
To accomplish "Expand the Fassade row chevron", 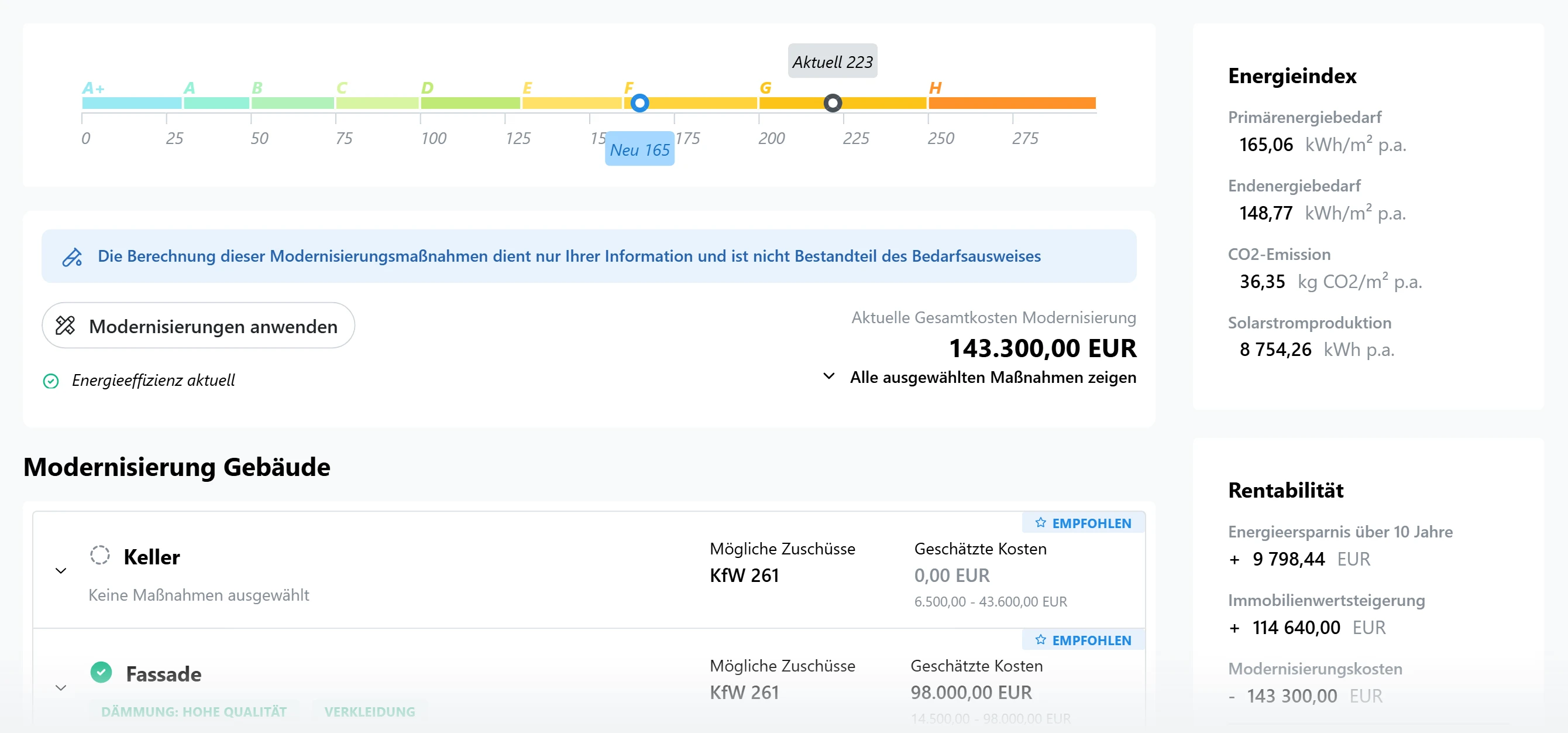I will click(x=61, y=688).
